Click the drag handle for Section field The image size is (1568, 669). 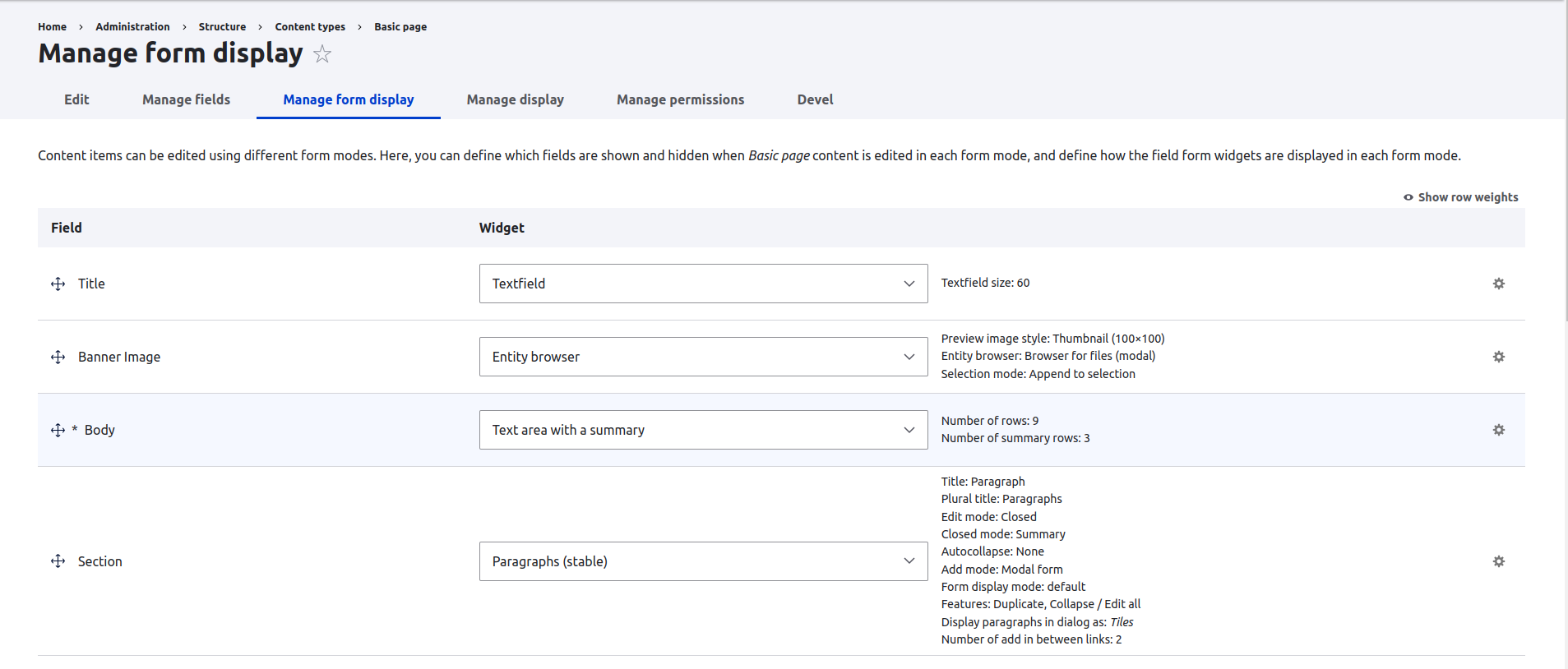click(x=58, y=561)
